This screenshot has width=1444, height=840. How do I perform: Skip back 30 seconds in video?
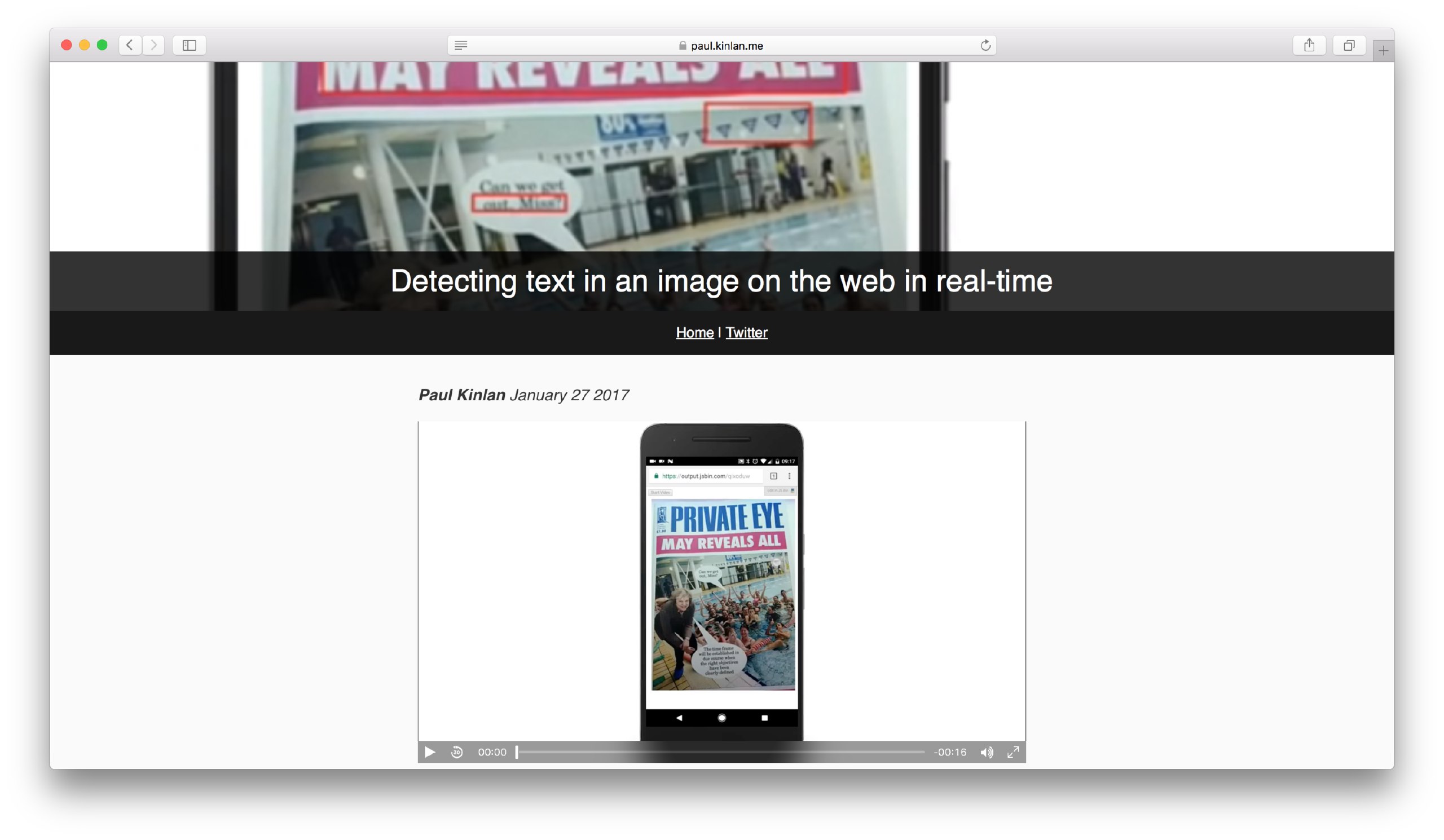point(457,753)
